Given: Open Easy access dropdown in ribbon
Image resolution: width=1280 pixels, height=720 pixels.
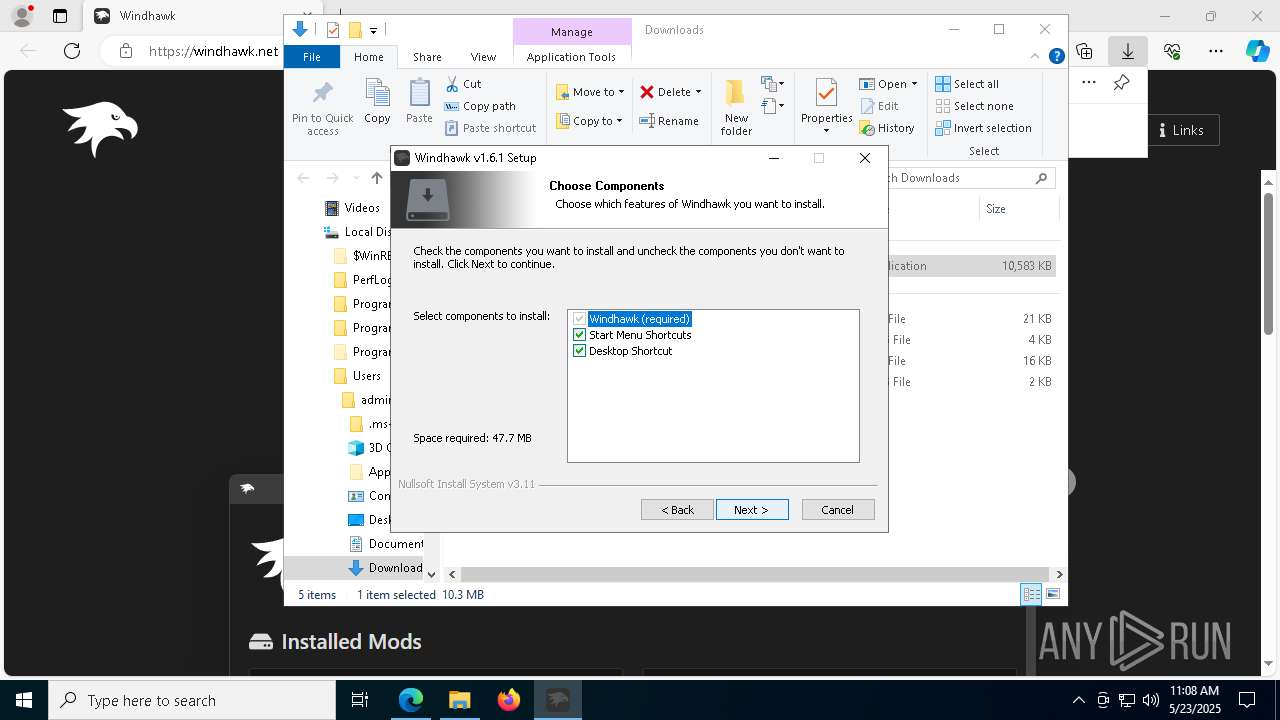Looking at the screenshot, I should pos(773,106).
